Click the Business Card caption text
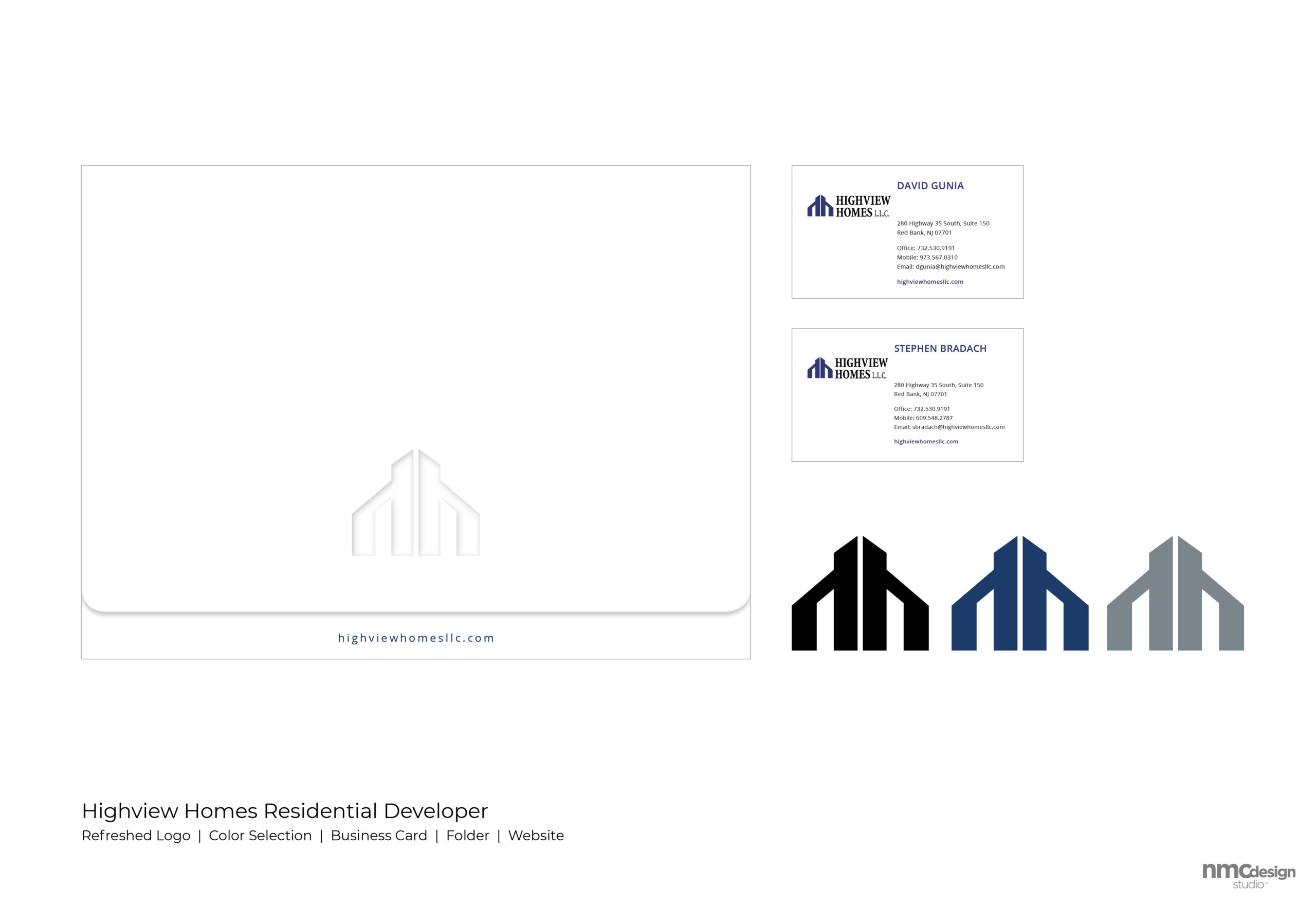Image resolution: width=1316 pixels, height=905 pixels. click(378, 836)
